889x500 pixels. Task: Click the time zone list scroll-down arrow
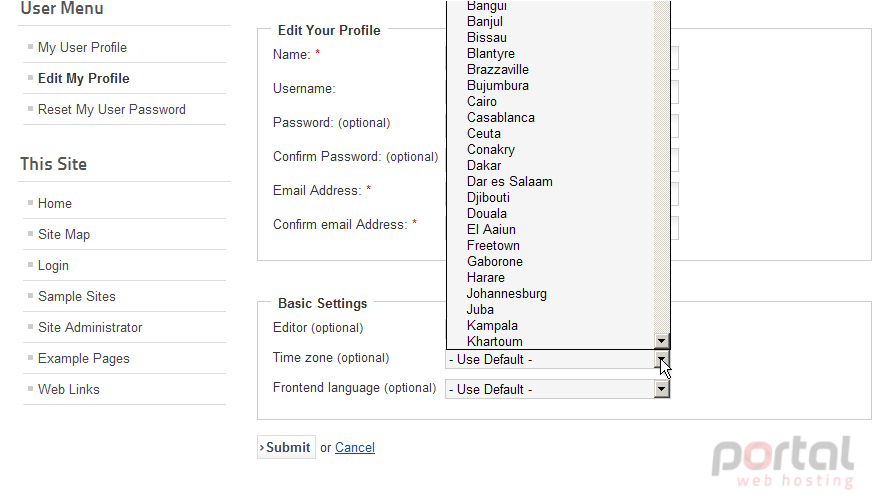coord(661,341)
